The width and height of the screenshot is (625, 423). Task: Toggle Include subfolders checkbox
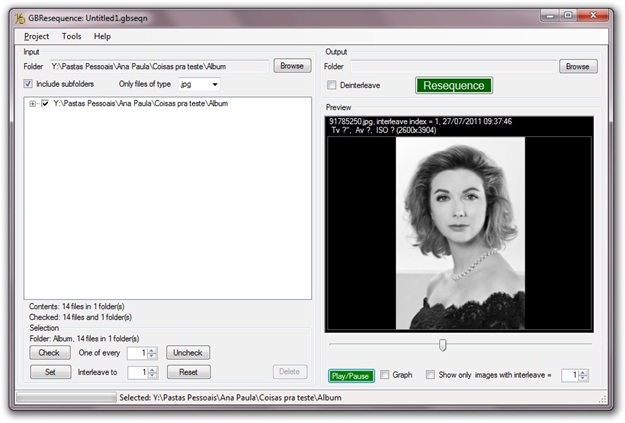click(x=28, y=84)
